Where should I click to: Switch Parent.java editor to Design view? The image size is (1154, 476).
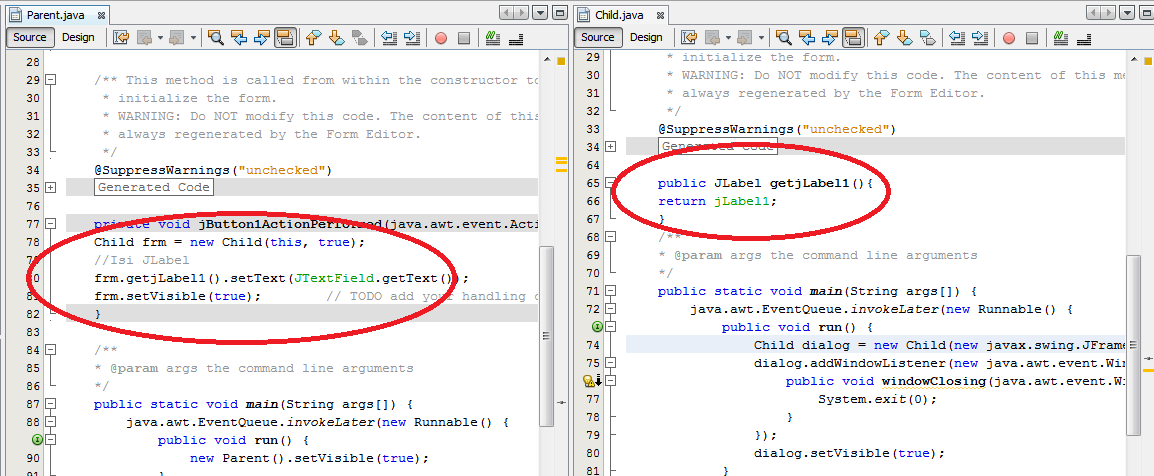(x=78, y=38)
